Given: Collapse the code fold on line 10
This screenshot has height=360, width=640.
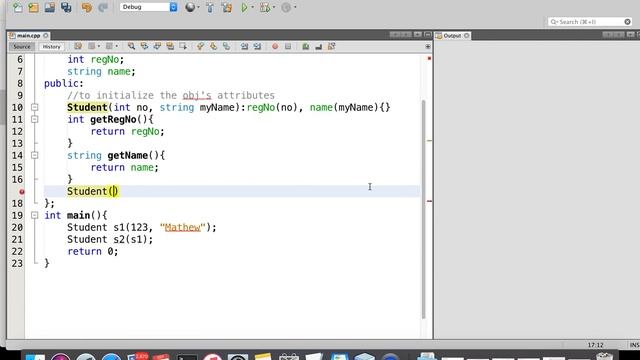Looking at the screenshot, I should pos(35,107).
